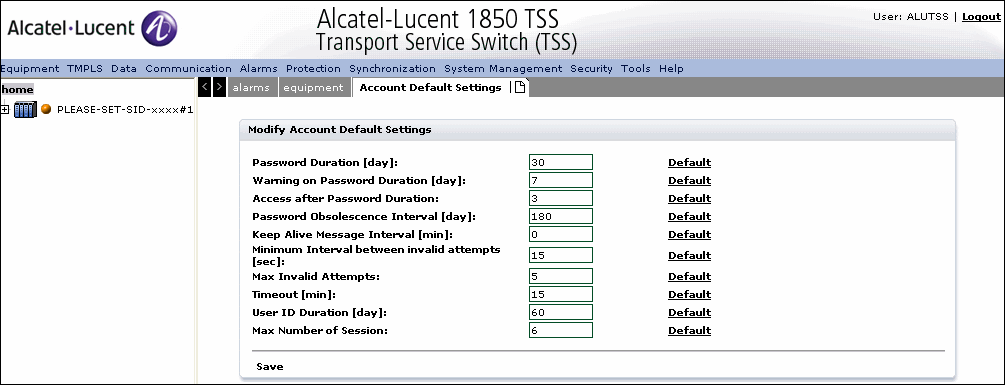Log out via the Logout link

click(x=981, y=17)
